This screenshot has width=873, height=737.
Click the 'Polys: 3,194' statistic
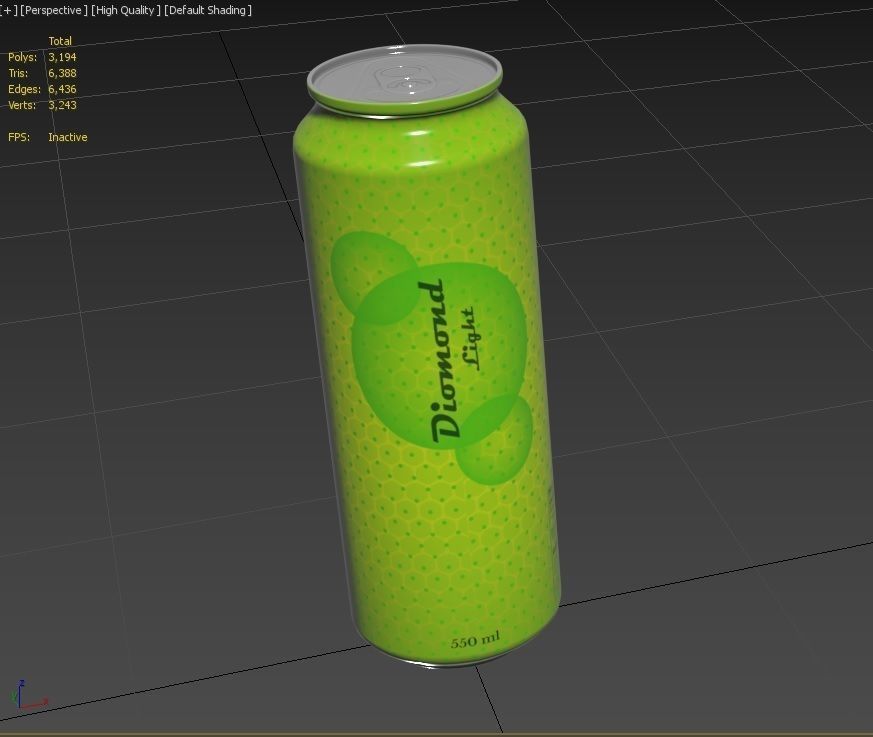[42, 57]
